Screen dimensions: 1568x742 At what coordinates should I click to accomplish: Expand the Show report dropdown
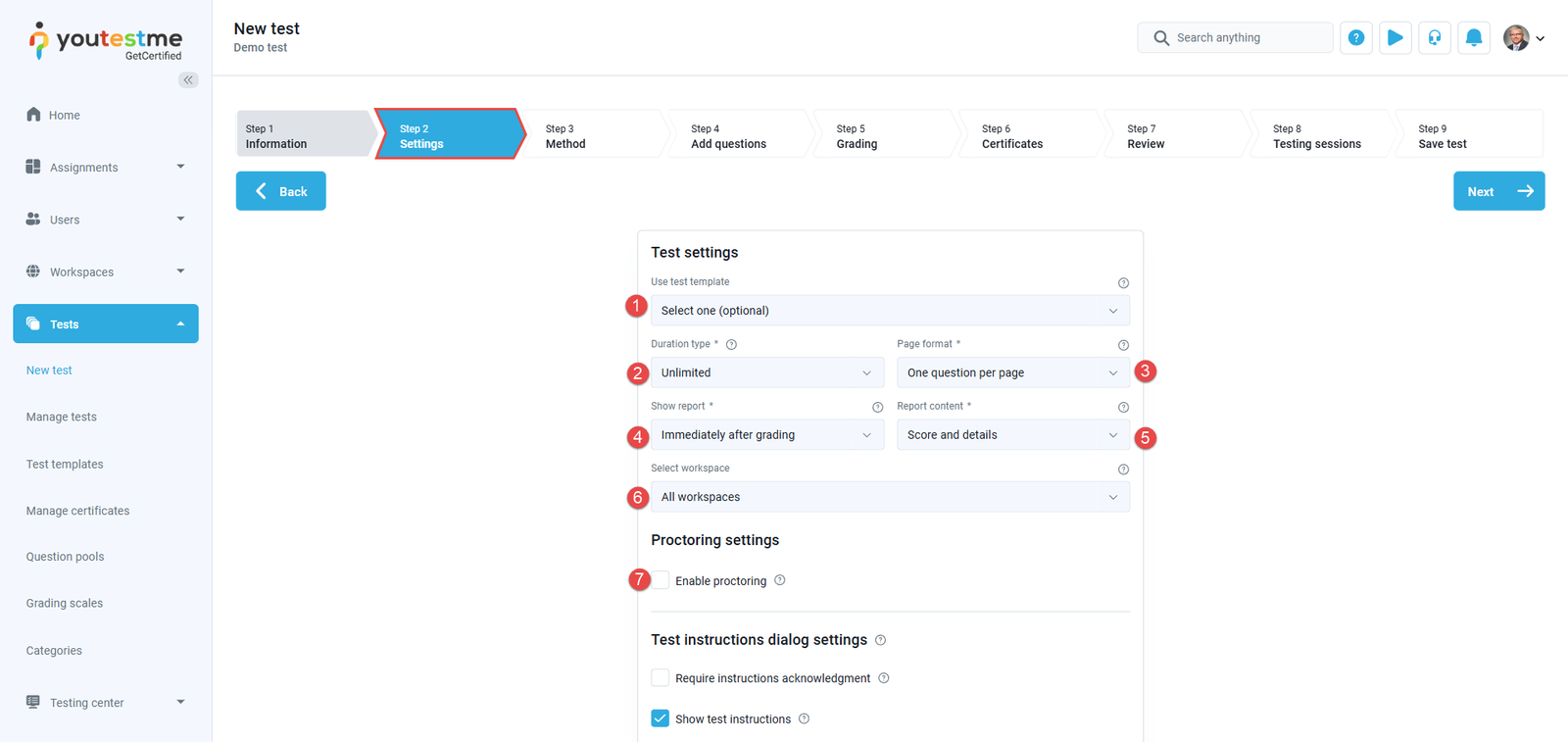pyautogui.click(x=766, y=435)
